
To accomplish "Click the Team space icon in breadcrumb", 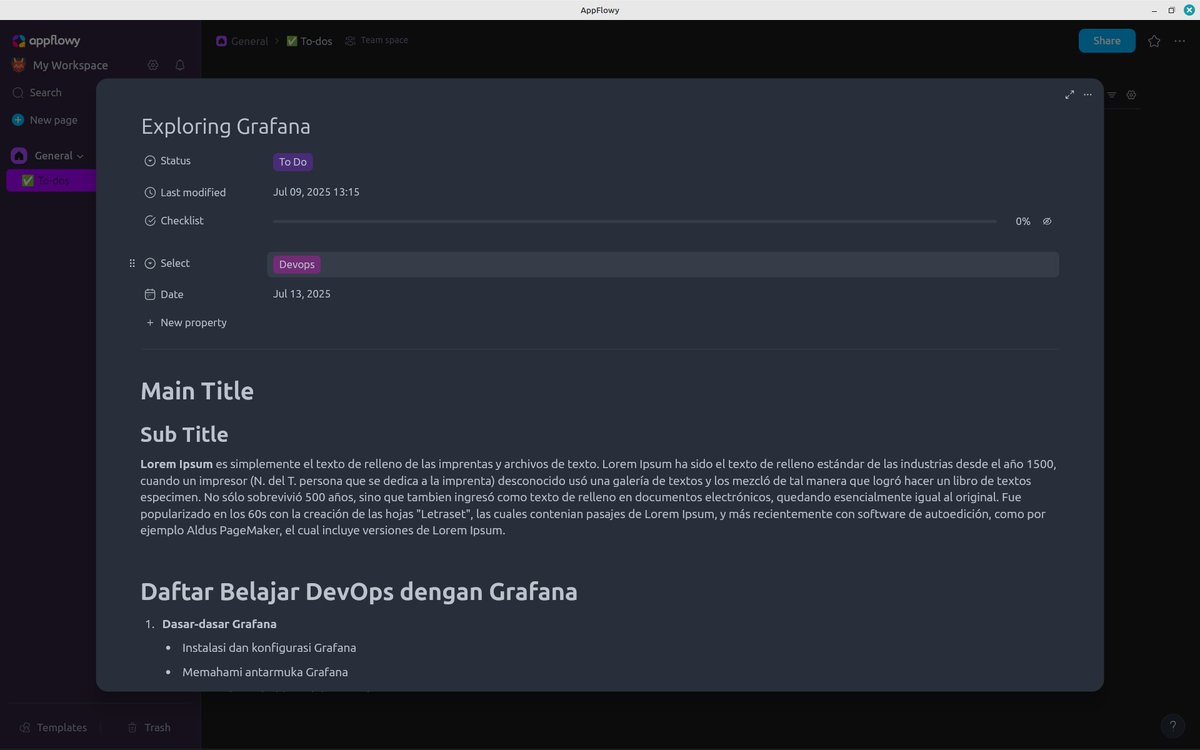I will (x=350, y=41).
